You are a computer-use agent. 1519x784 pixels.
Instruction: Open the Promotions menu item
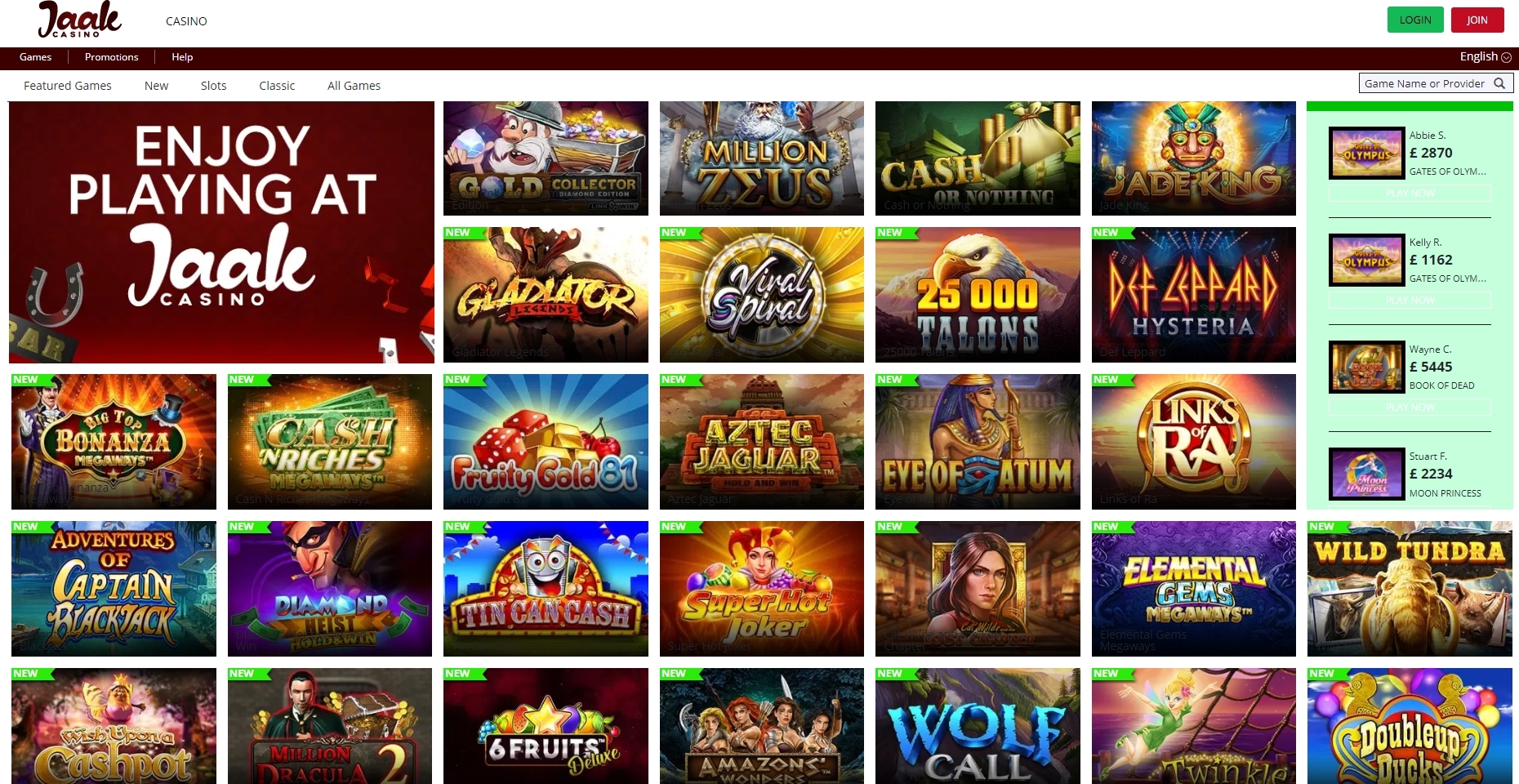[111, 57]
